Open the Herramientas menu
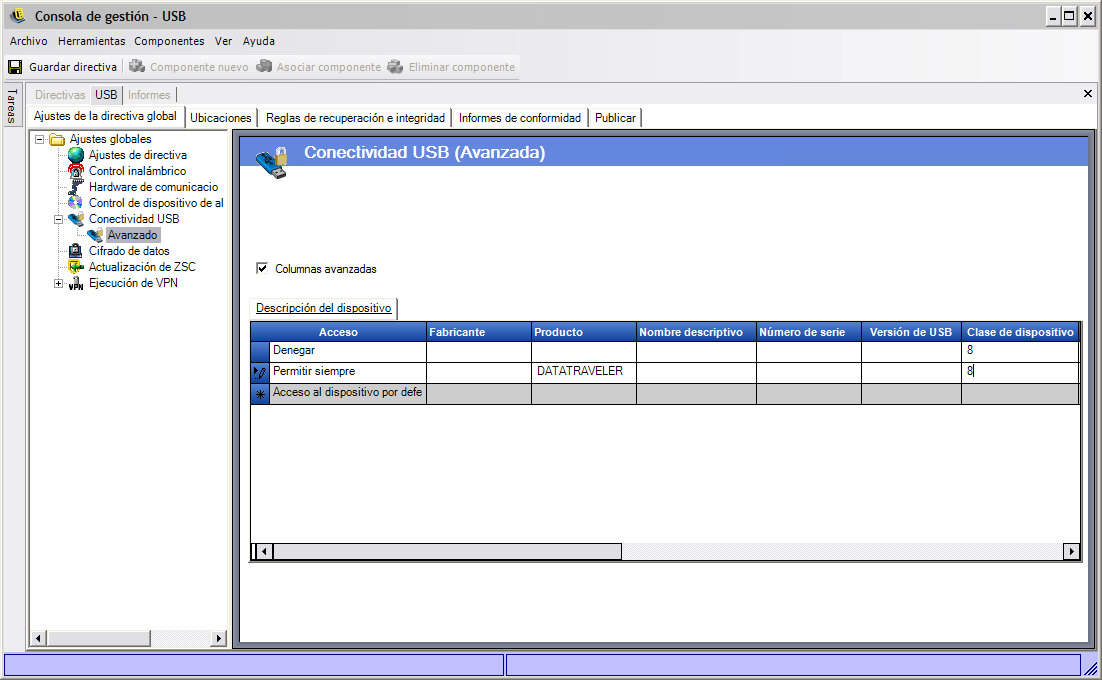The height and width of the screenshot is (680, 1102). [91, 41]
